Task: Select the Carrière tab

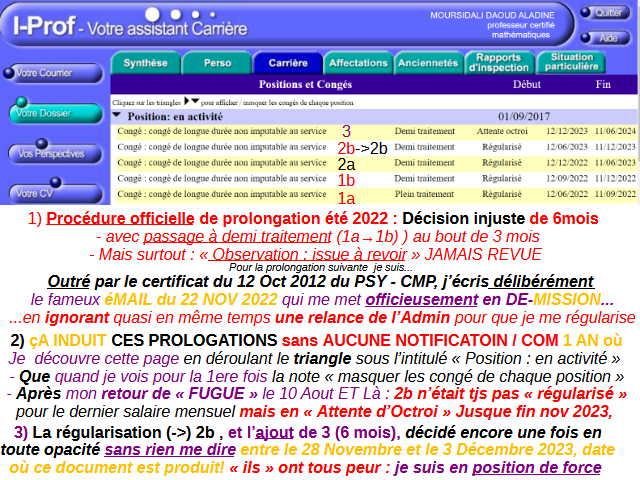Action: click(287, 63)
